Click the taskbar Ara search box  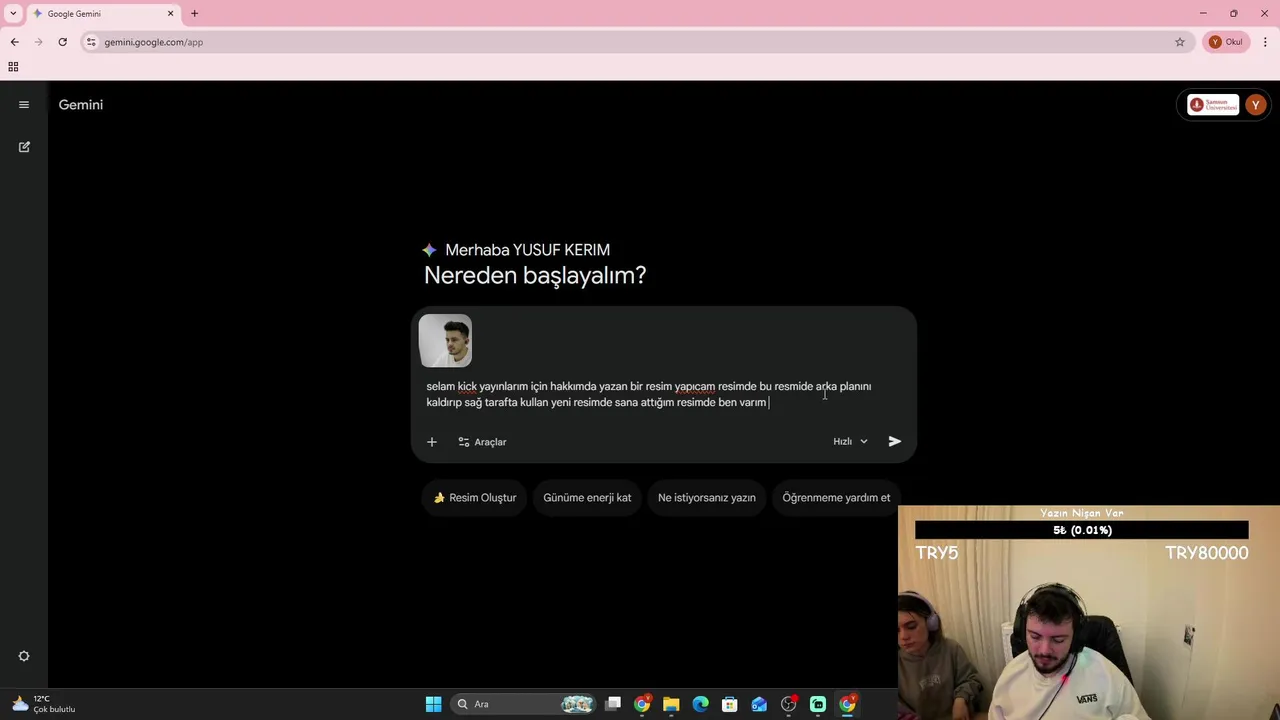(x=523, y=704)
